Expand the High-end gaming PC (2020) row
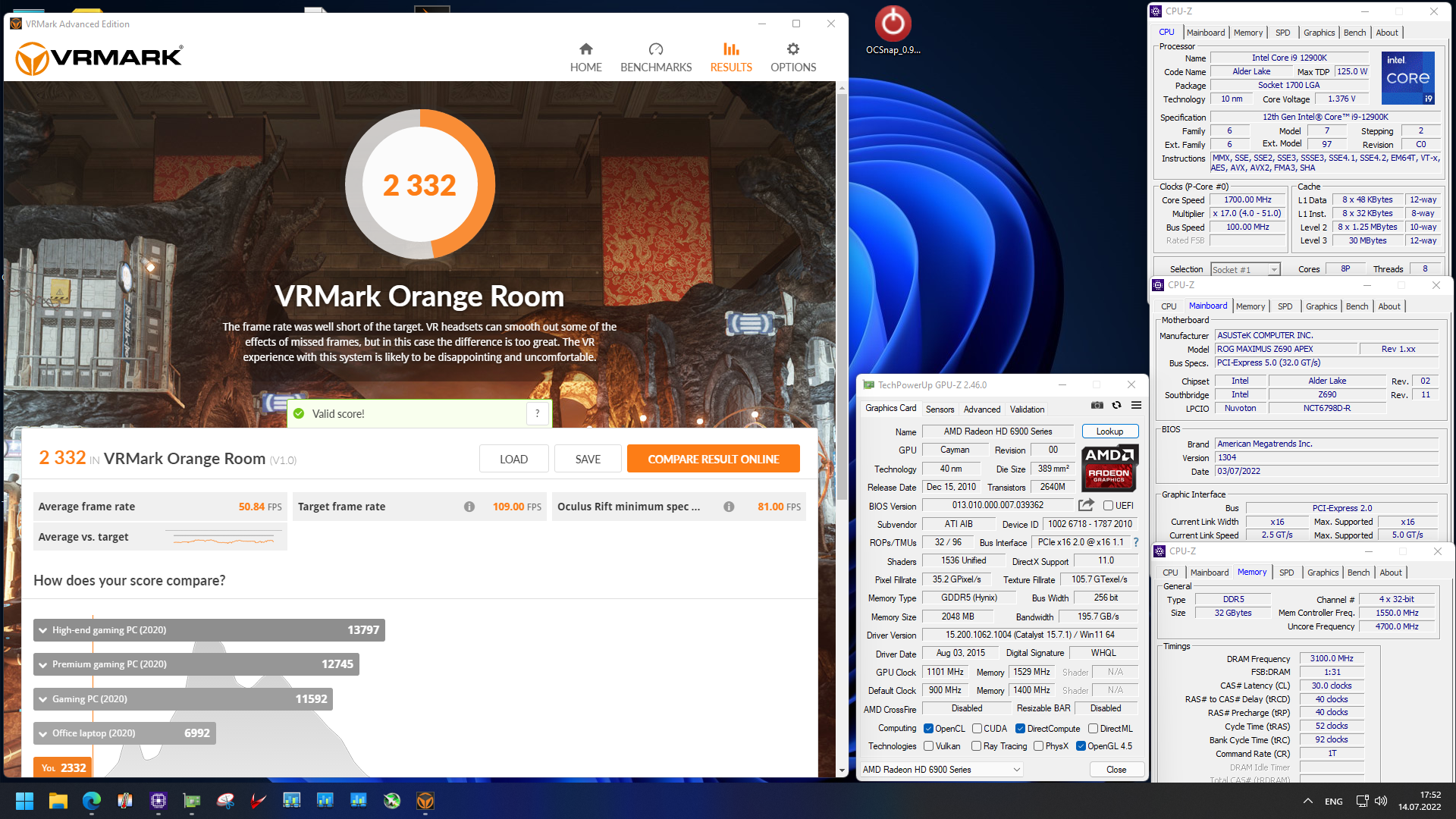This screenshot has width=1456, height=819. 209,630
